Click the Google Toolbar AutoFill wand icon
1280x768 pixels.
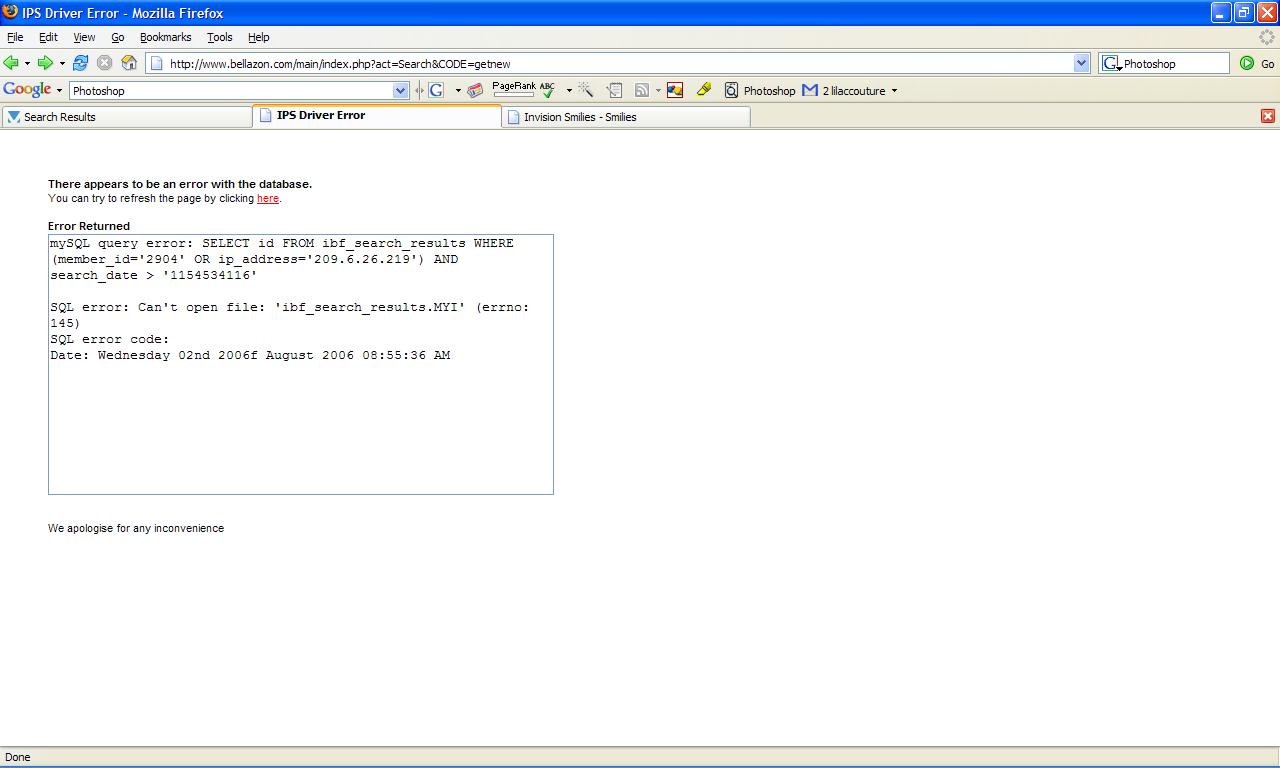point(586,90)
